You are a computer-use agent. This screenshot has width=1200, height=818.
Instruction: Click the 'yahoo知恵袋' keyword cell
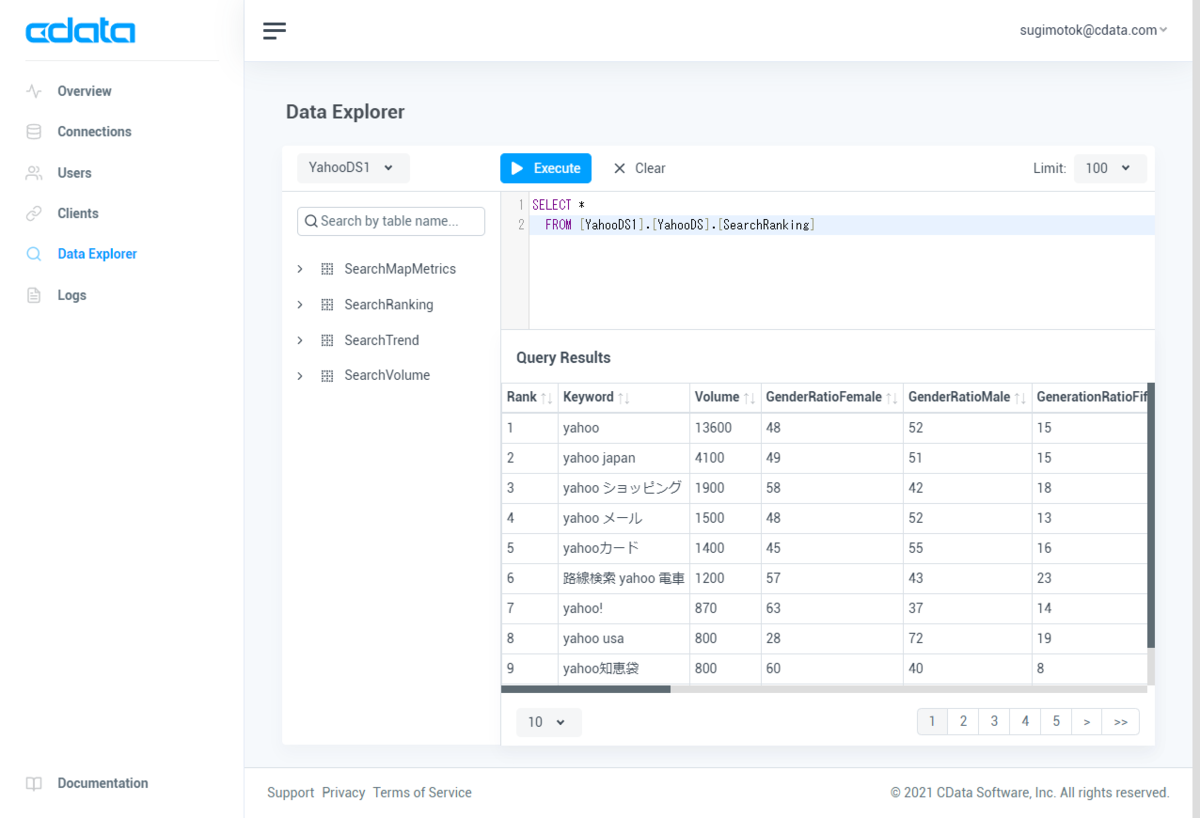[624, 668]
